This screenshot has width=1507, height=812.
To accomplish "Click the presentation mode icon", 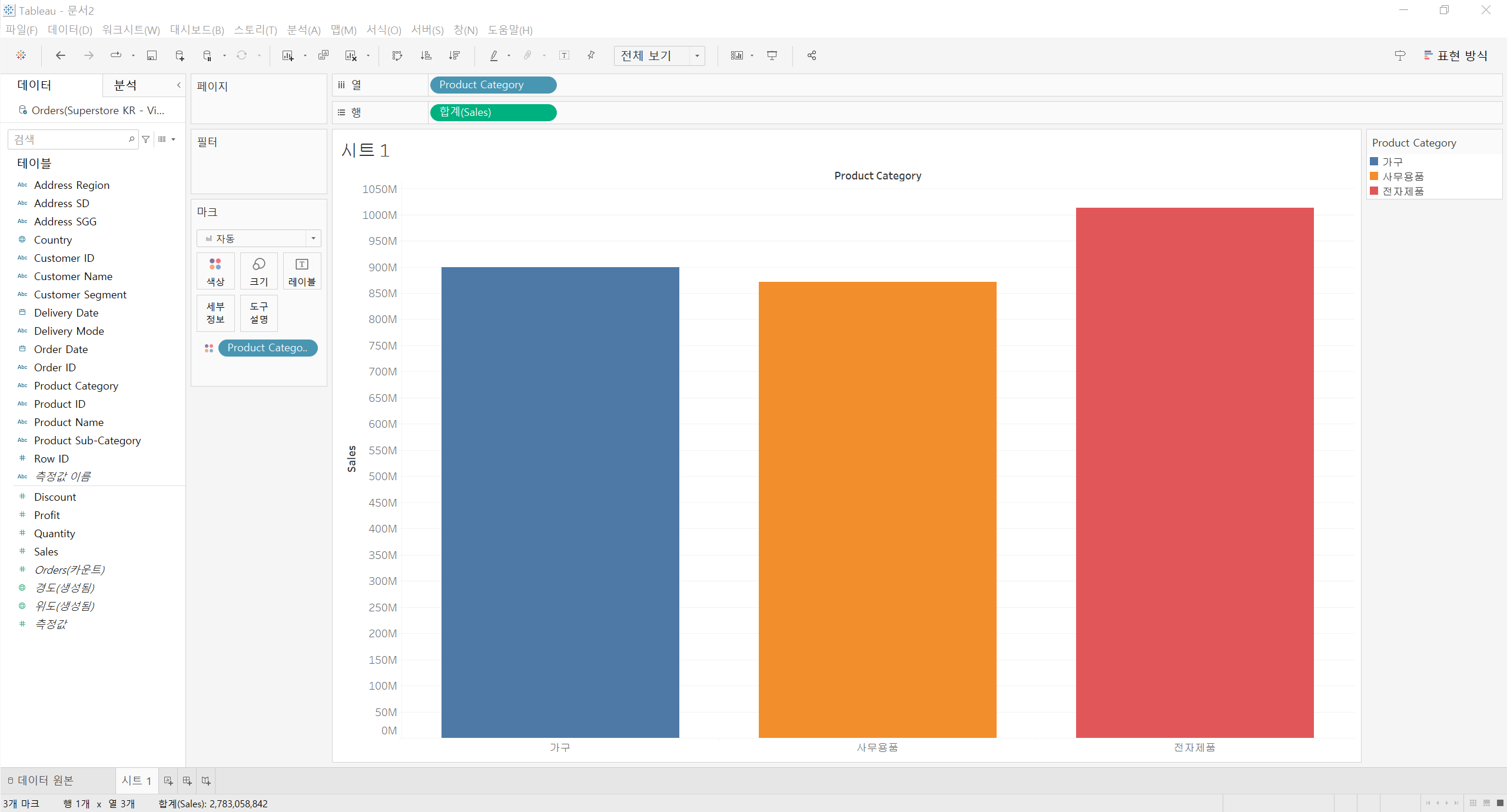I will point(772,55).
